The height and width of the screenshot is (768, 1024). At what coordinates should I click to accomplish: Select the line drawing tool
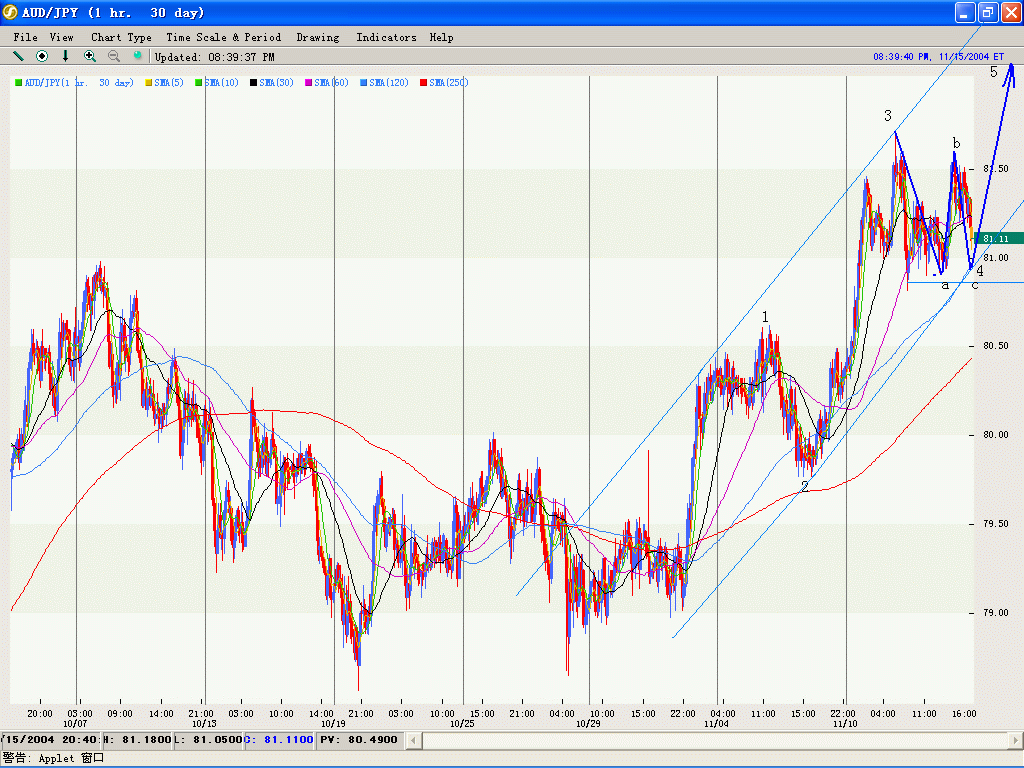coord(18,57)
